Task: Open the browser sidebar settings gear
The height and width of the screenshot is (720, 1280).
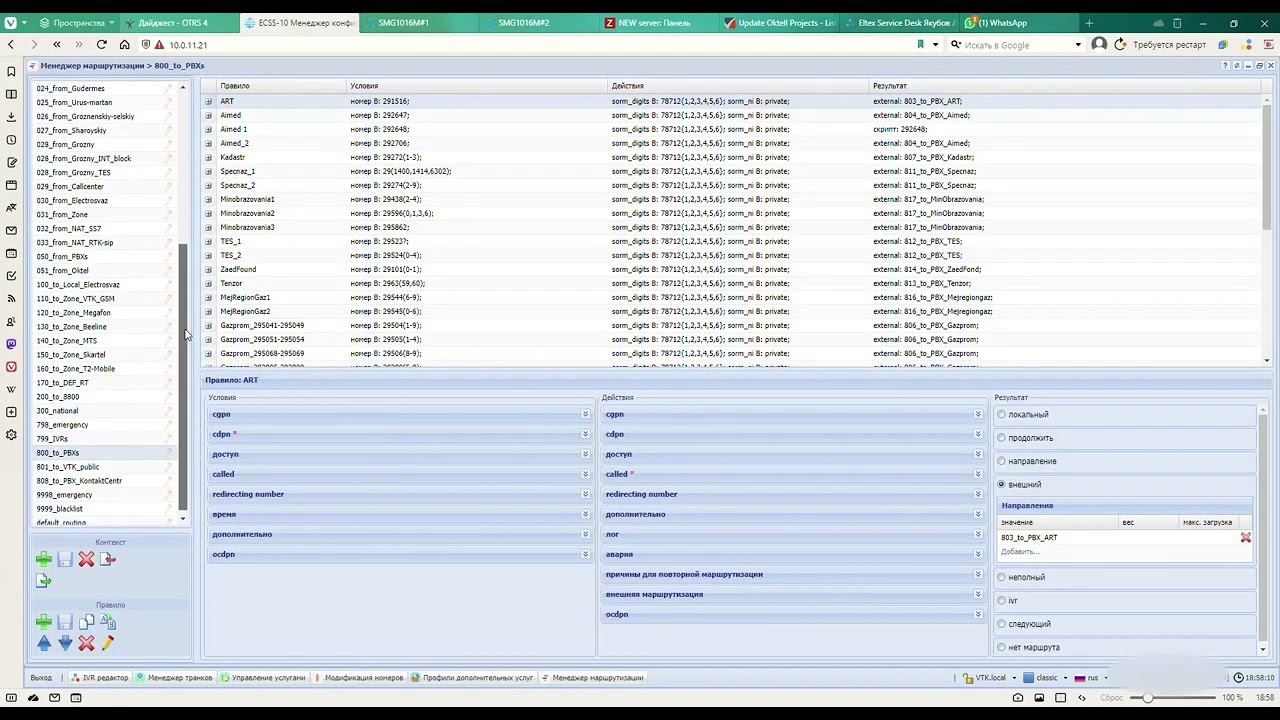Action: tap(11, 435)
